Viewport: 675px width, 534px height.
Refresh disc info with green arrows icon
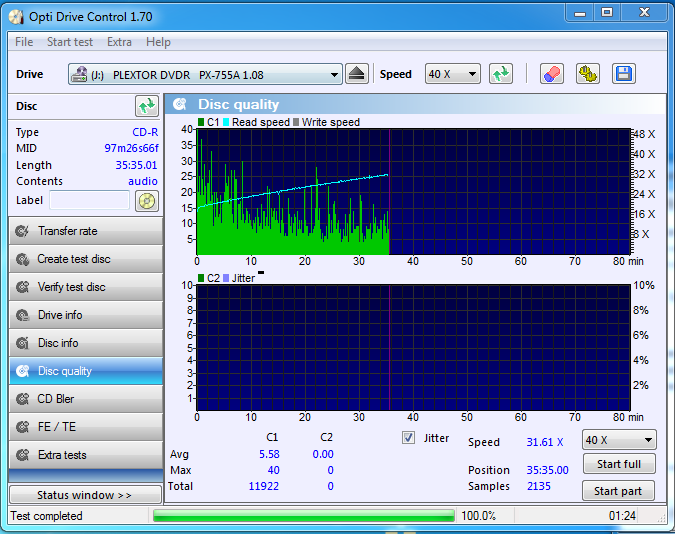coord(147,106)
